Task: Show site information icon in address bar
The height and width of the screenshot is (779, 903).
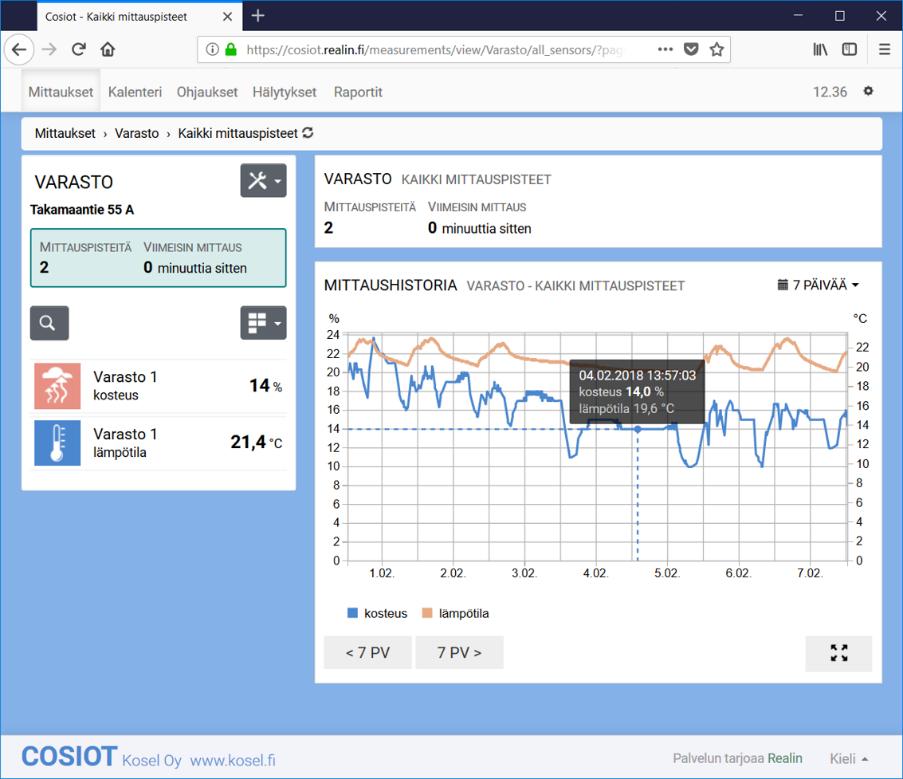Action: click(212, 50)
